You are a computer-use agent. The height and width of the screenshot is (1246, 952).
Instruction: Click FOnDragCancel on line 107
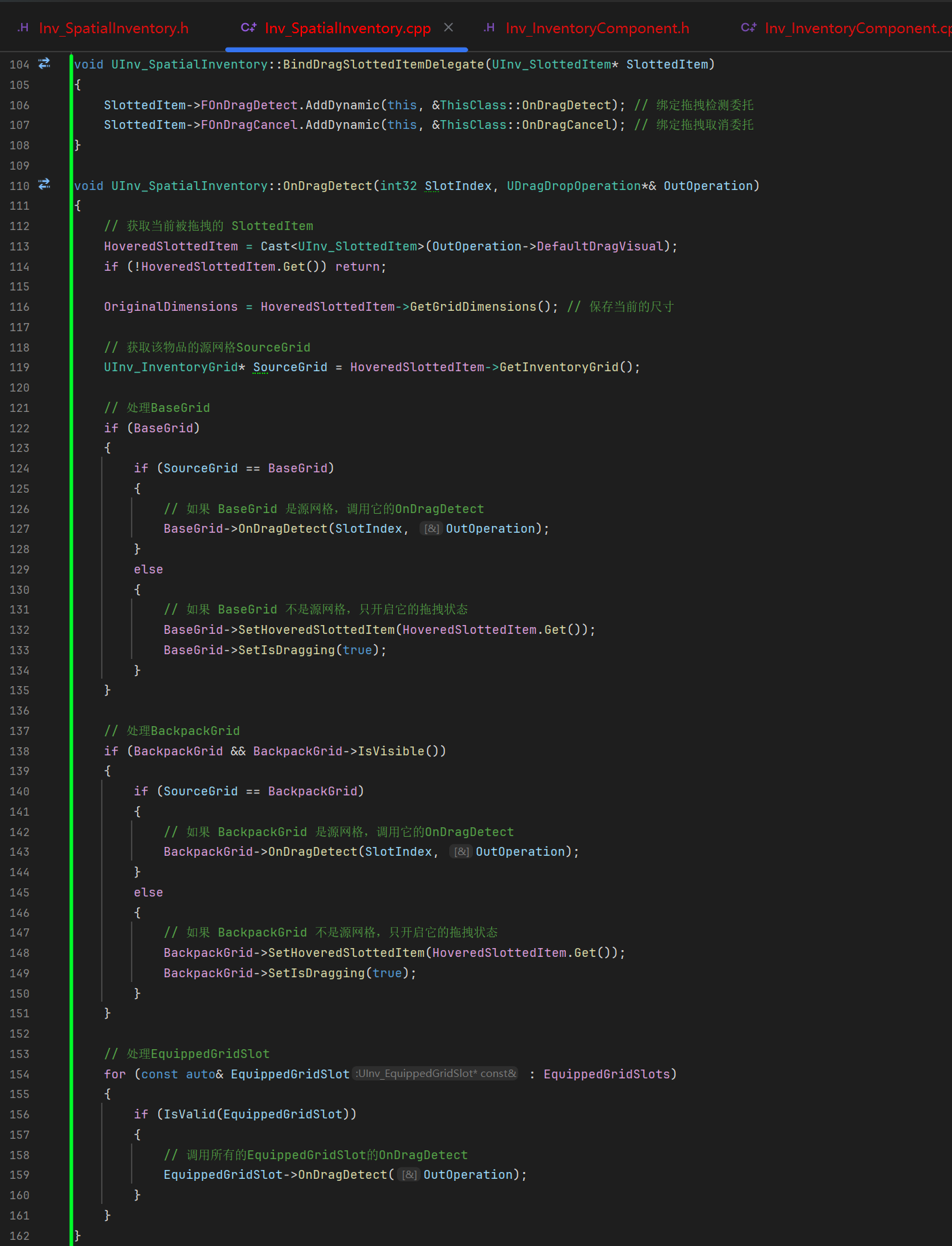(250, 125)
